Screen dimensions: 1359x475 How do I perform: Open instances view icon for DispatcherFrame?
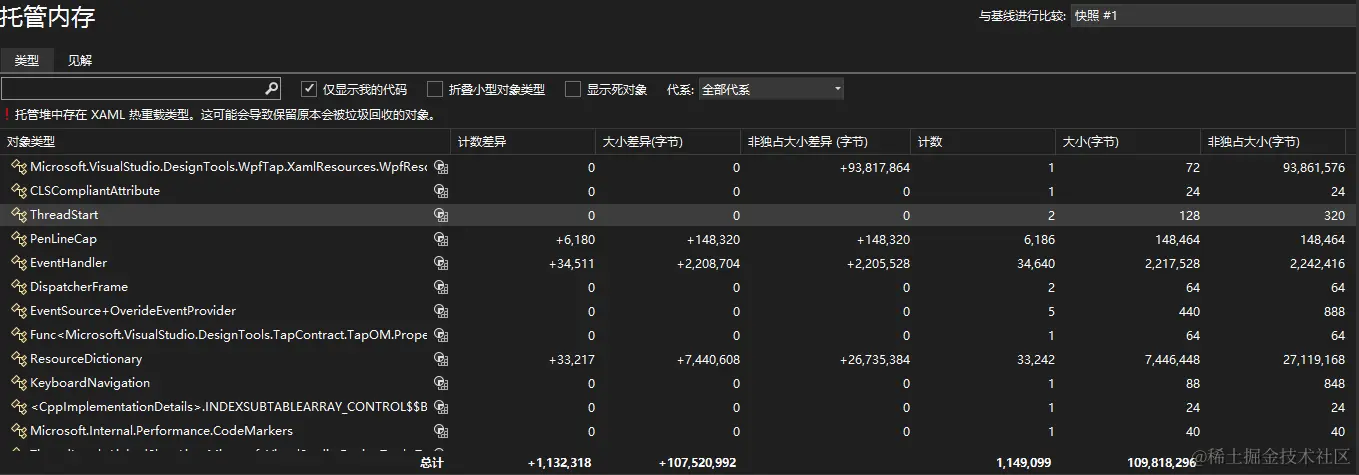[440, 287]
